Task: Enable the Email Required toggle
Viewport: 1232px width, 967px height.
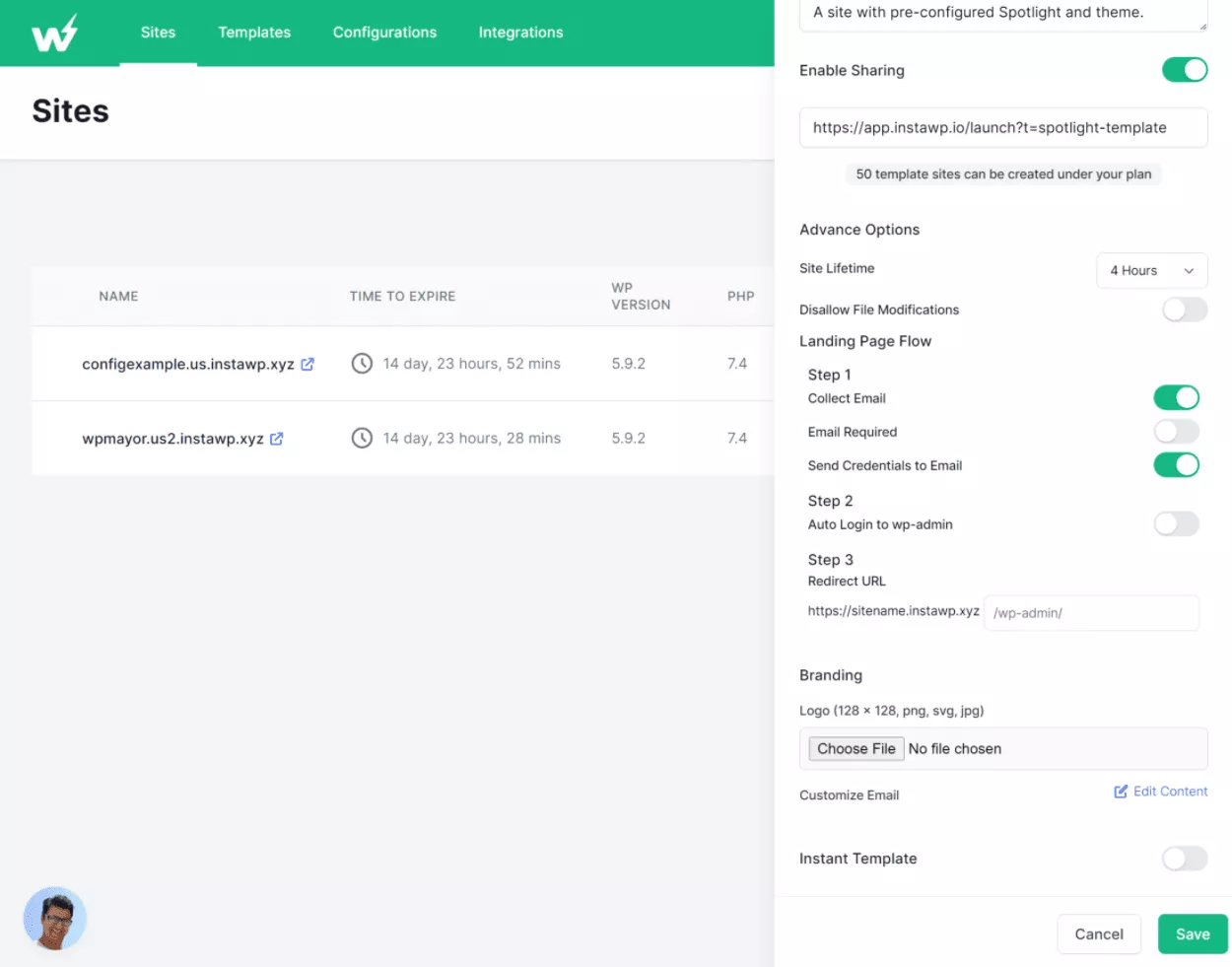Action: pyautogui.click(x=1177, y=431)
